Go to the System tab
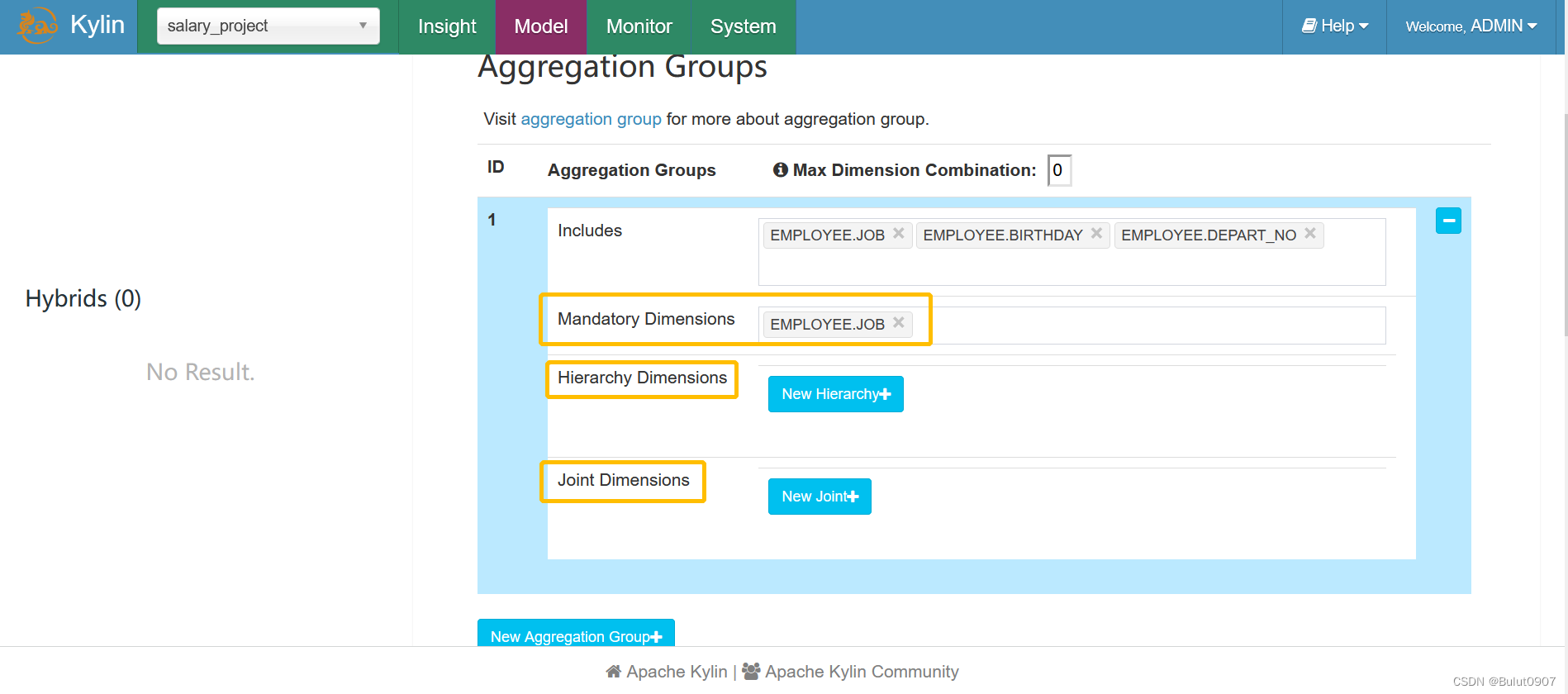This screenshot has width=1568, height=694. [x=744, y=26]
